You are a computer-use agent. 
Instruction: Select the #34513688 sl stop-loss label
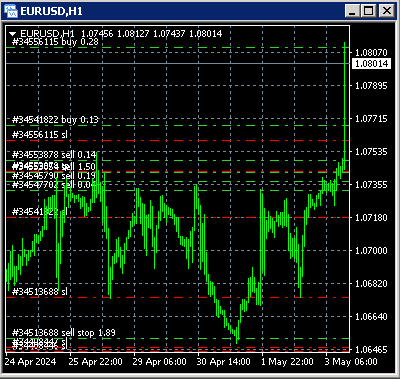coord(40,292)
